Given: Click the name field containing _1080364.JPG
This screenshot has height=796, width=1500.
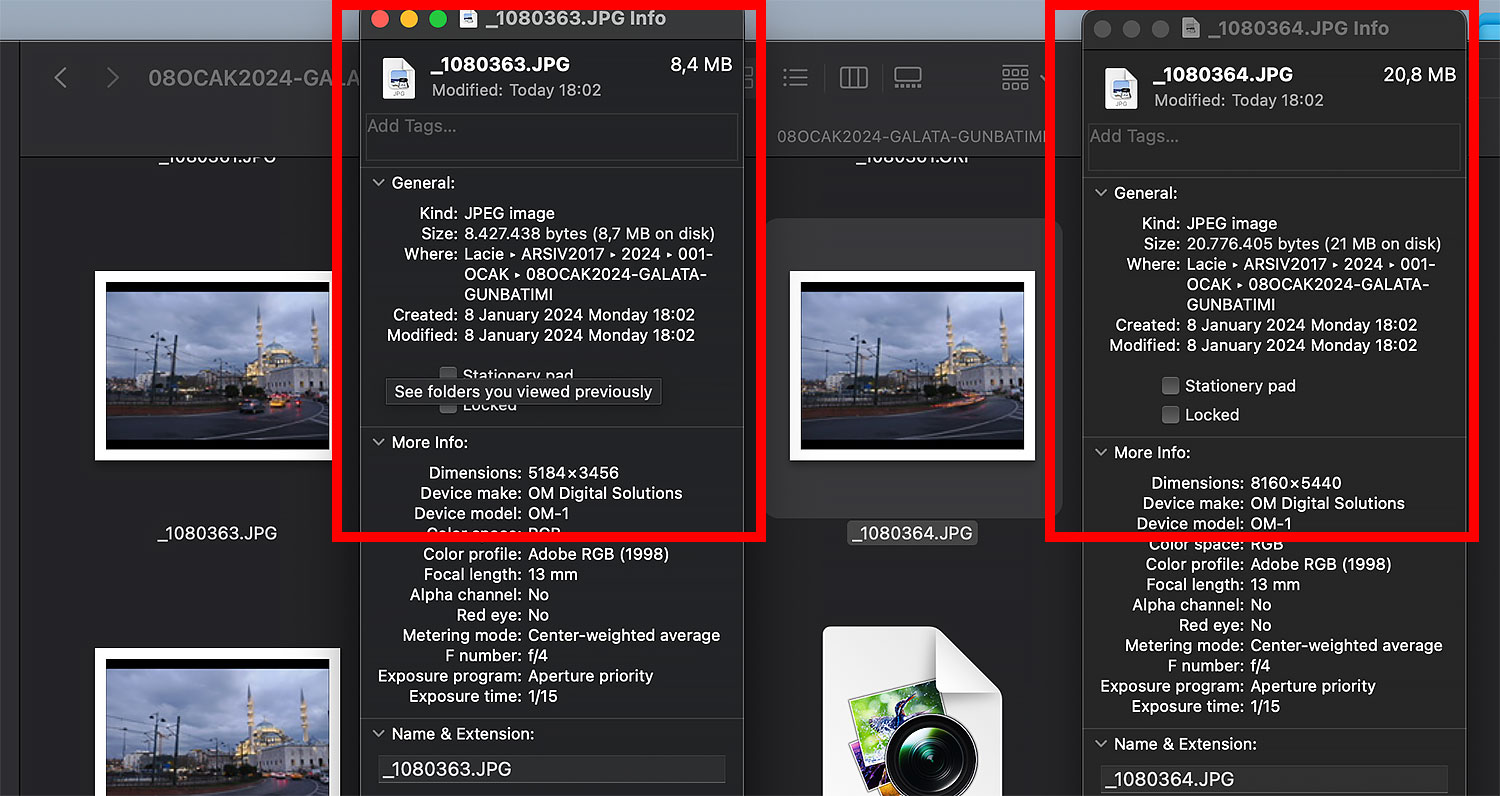Looking at the screenshot, I should 1273,779.
